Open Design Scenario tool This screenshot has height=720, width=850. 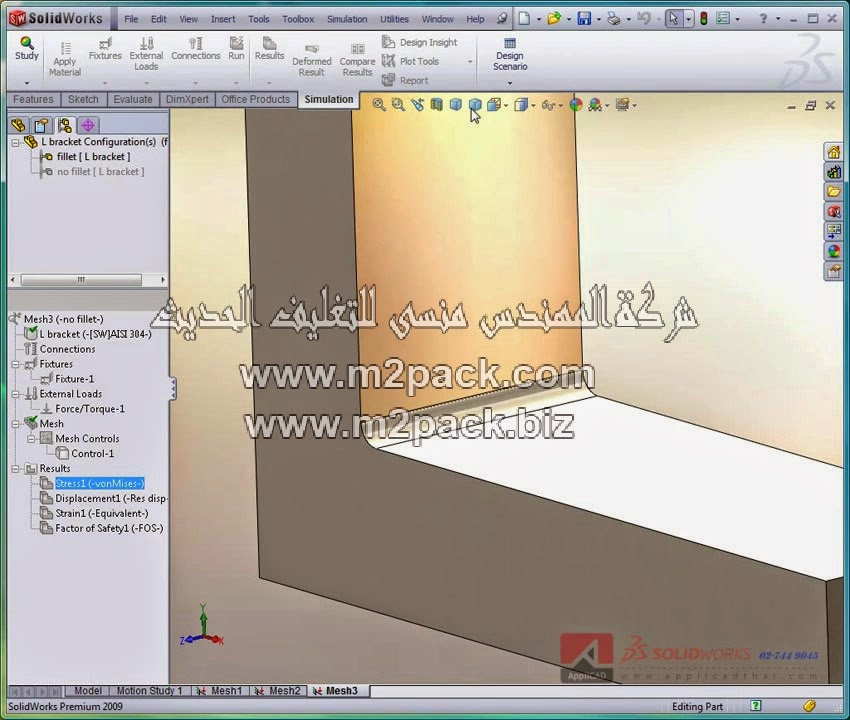tap(510, 54)
